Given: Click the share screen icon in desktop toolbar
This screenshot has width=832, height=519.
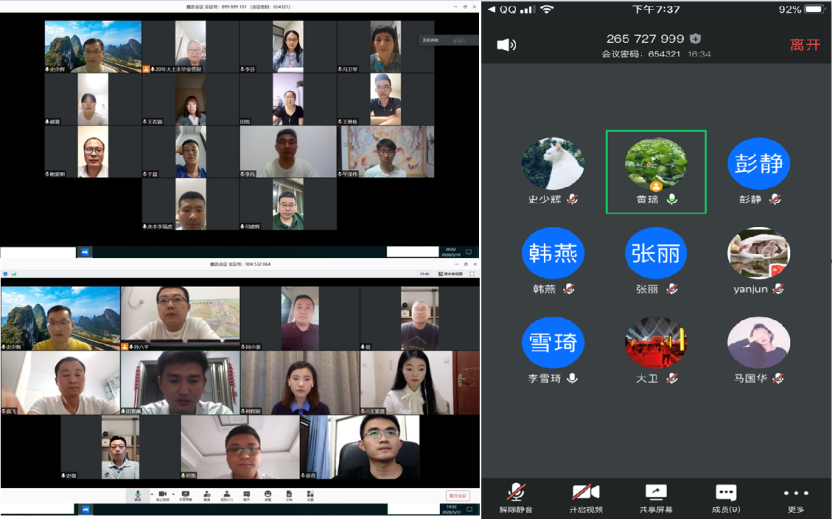Looking at the screenshot, I should coord(185,494).
